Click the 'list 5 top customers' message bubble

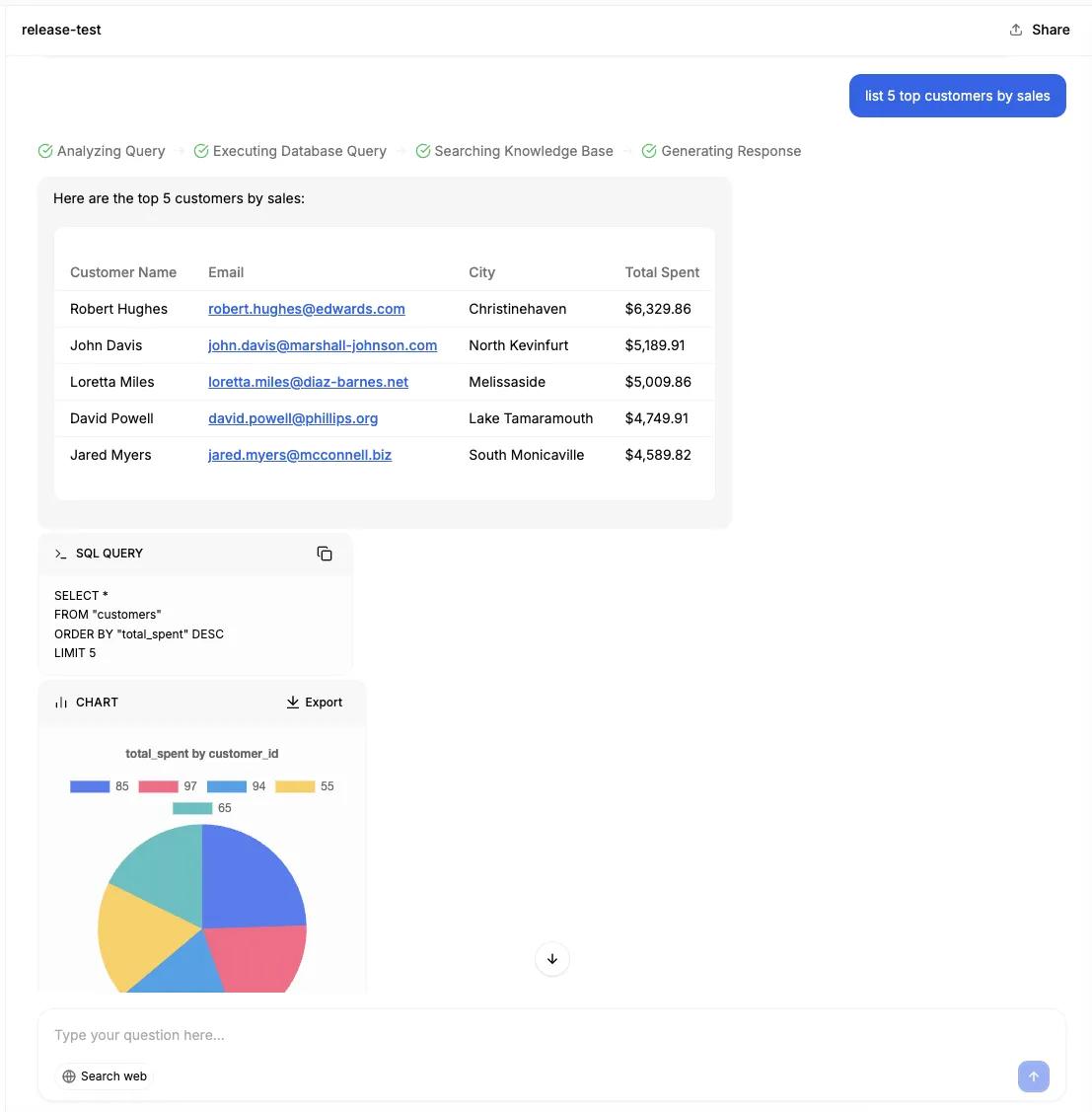[x=957, y=96]
